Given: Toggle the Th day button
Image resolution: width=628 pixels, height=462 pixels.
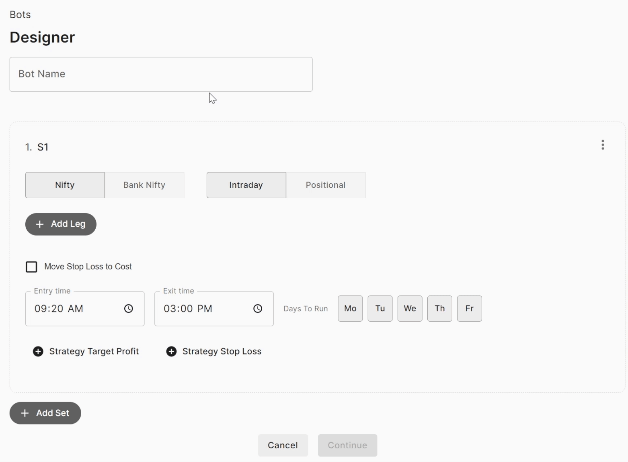Looking at the screenshot, I should click(x=440, y=308).
